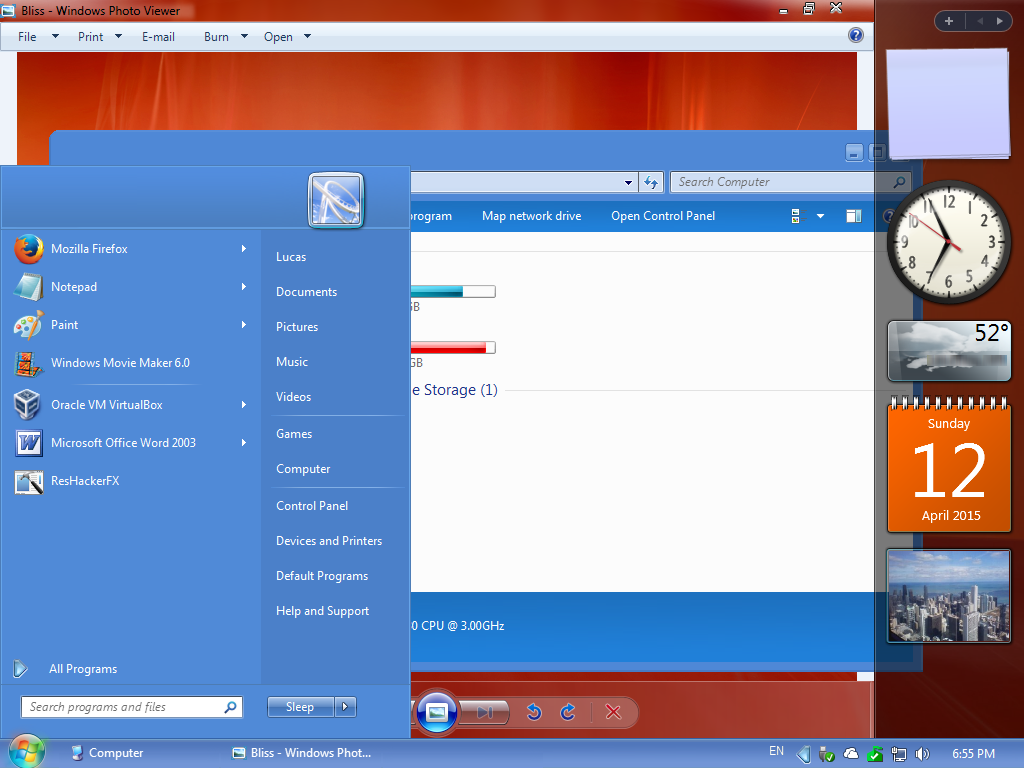
Task: Click the search magnifier in Computer window
Action: pyautogui.click(x=899, y=182)
